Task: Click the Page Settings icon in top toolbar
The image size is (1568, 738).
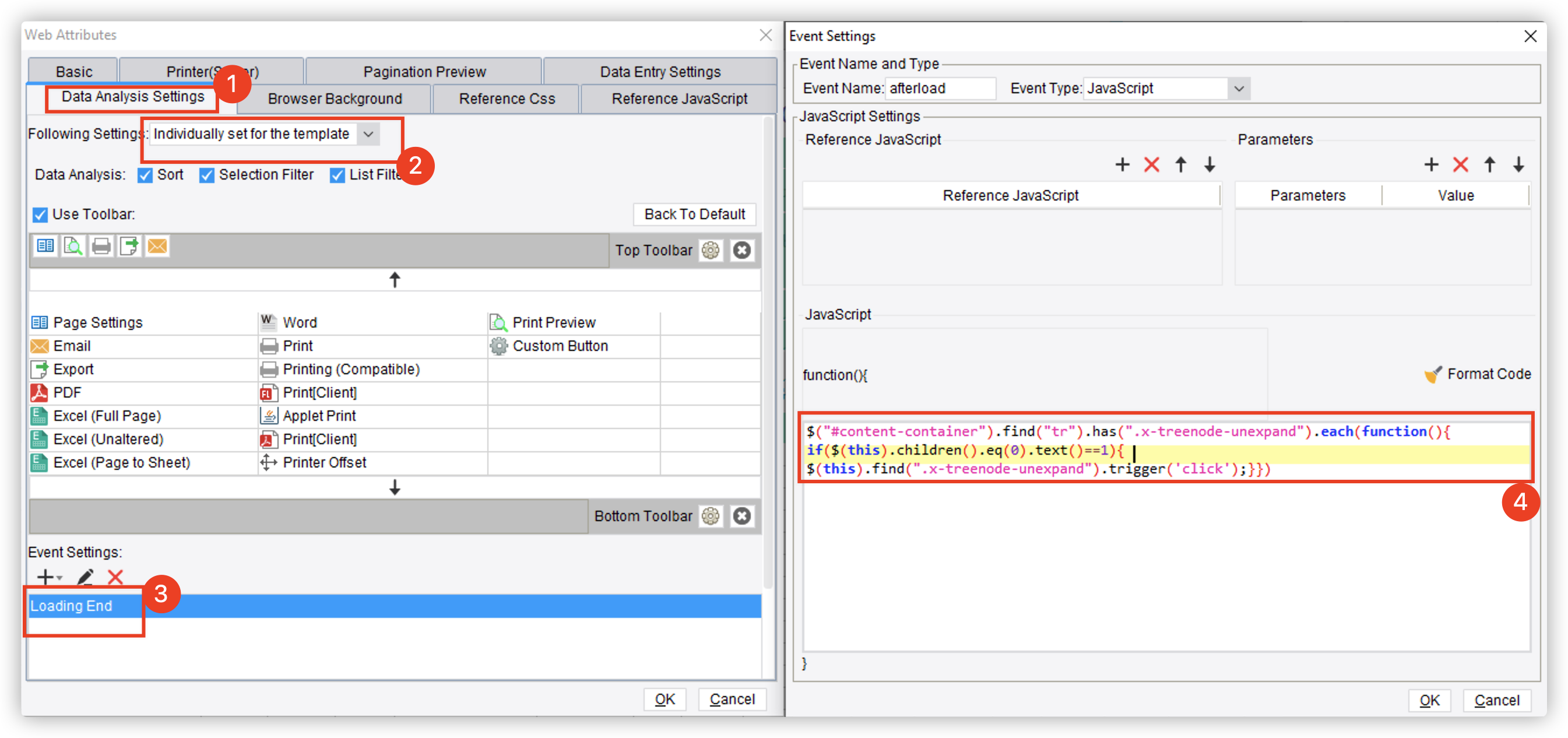Action: 45,246
